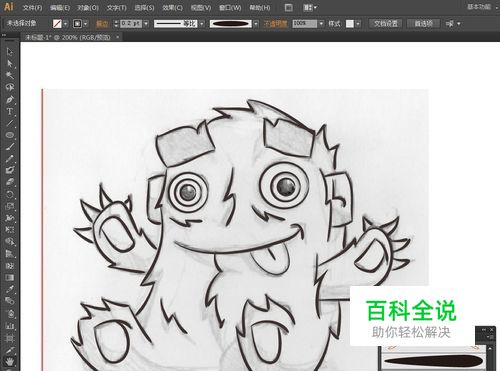Open the 描边 stroke panel link
500x371 pixels.
[x=102, y=24]
